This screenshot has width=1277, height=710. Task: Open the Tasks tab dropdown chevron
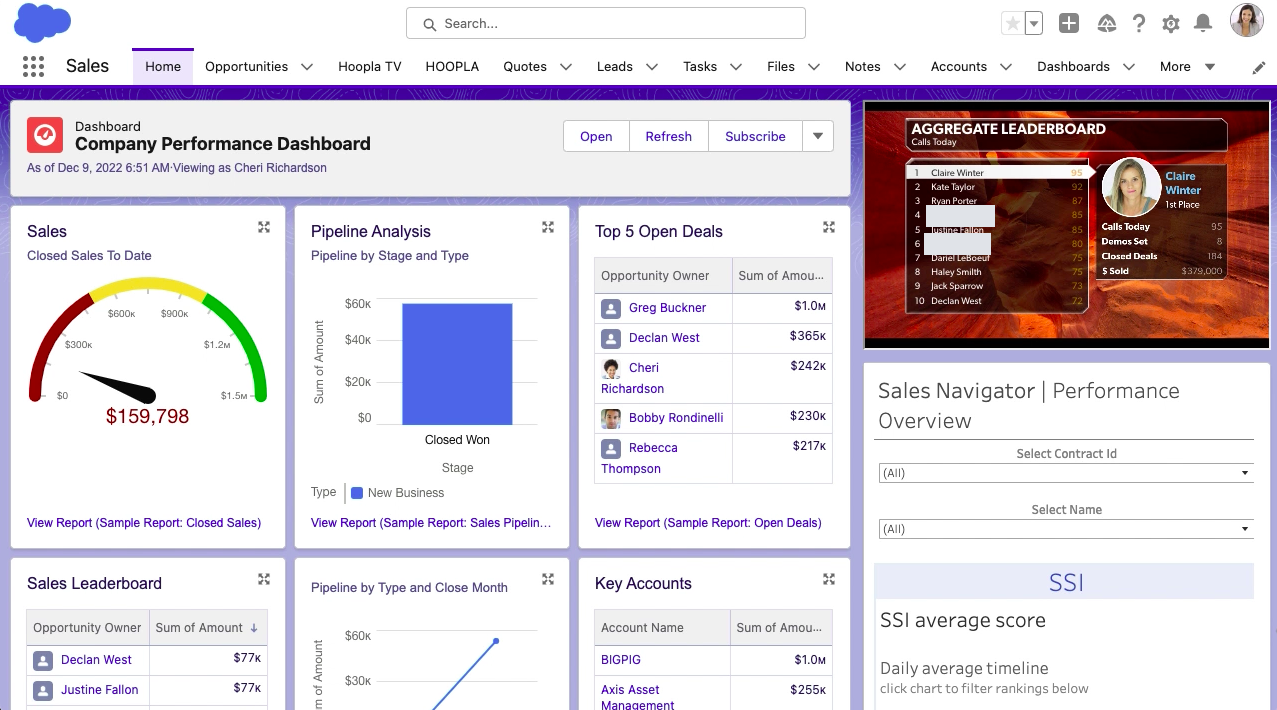[736, 67]
